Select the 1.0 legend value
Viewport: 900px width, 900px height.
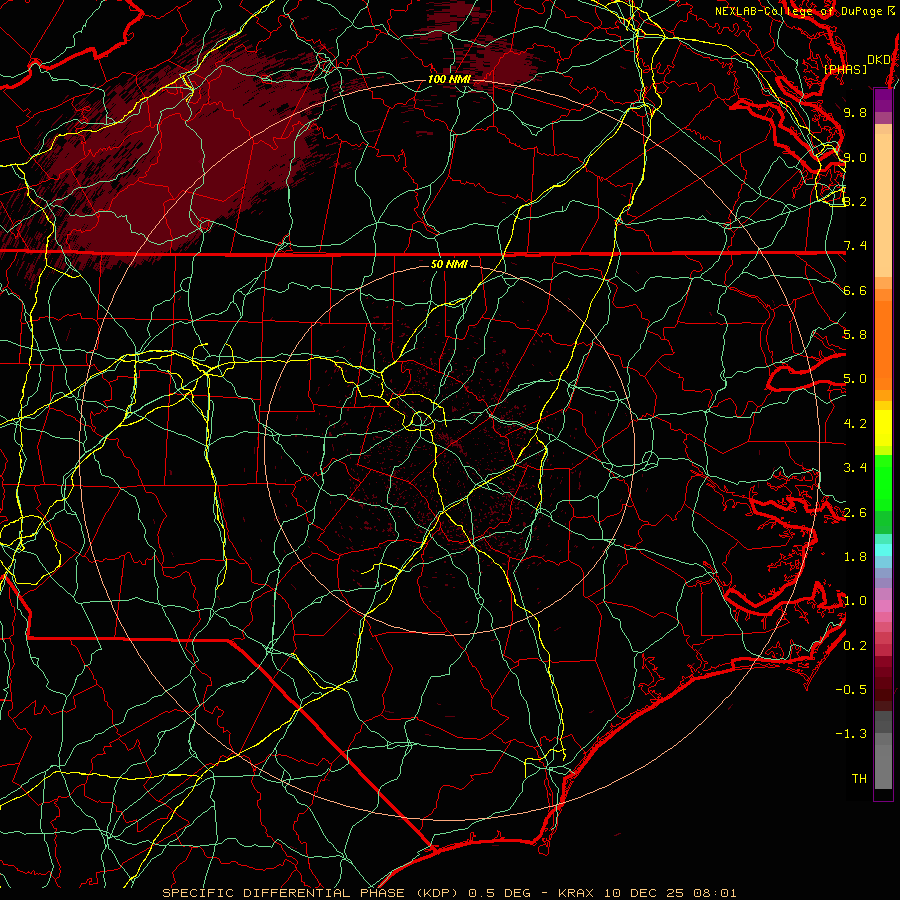(x=855, y=601)
